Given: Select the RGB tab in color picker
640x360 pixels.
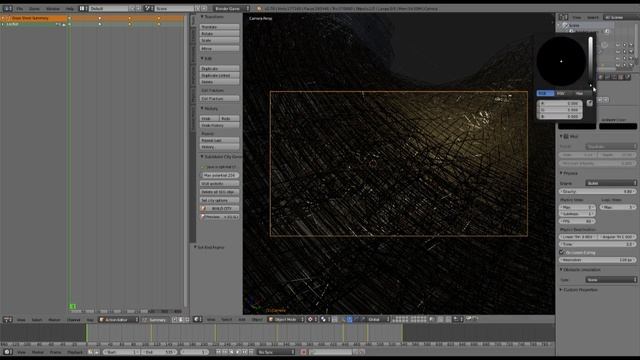Looking at the screenshot, I should (545, 93).
